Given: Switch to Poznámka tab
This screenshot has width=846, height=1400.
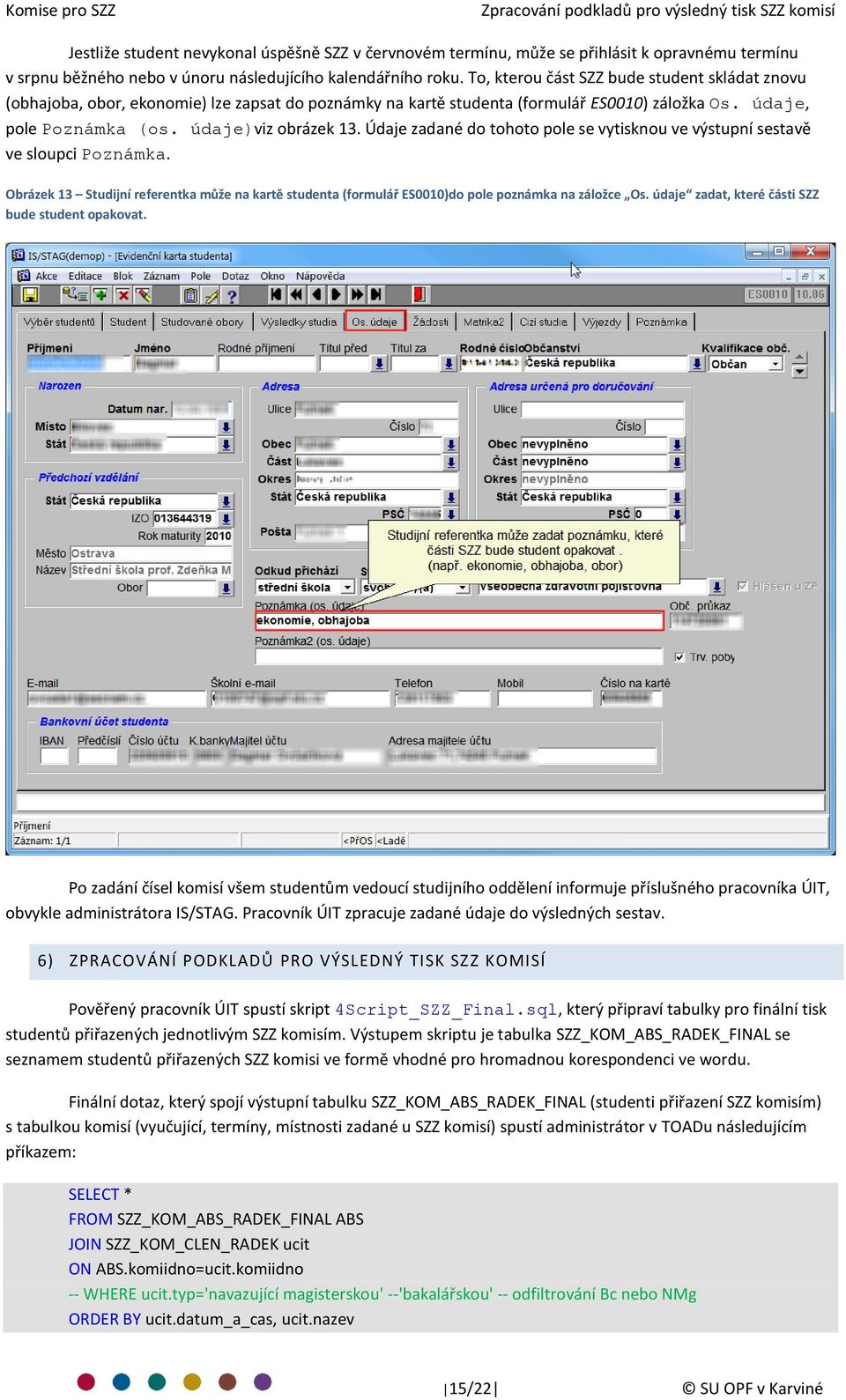Looking at the screenshot, I should 661,322.
